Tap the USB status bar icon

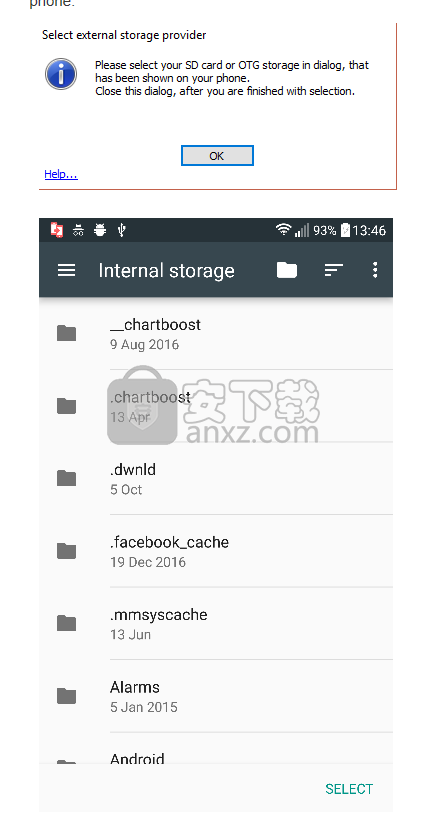click(121, 230)
